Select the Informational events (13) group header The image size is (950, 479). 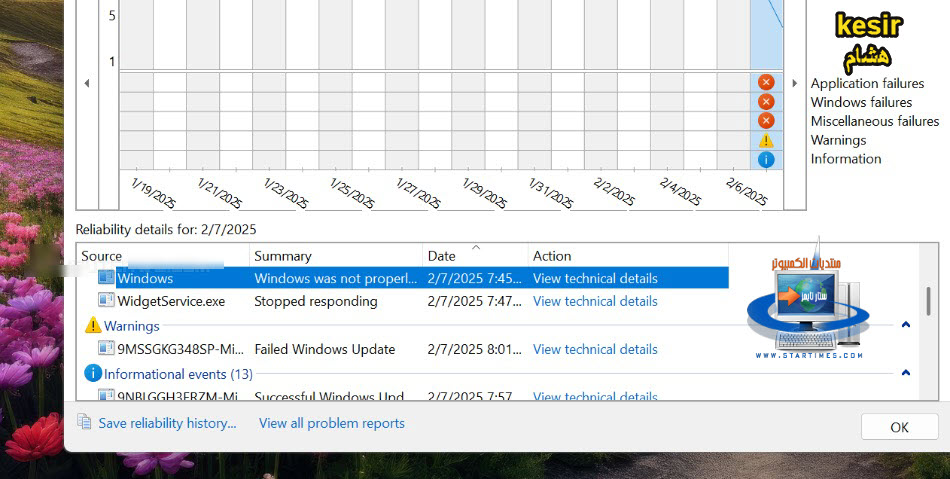click(x=178, y=374)
